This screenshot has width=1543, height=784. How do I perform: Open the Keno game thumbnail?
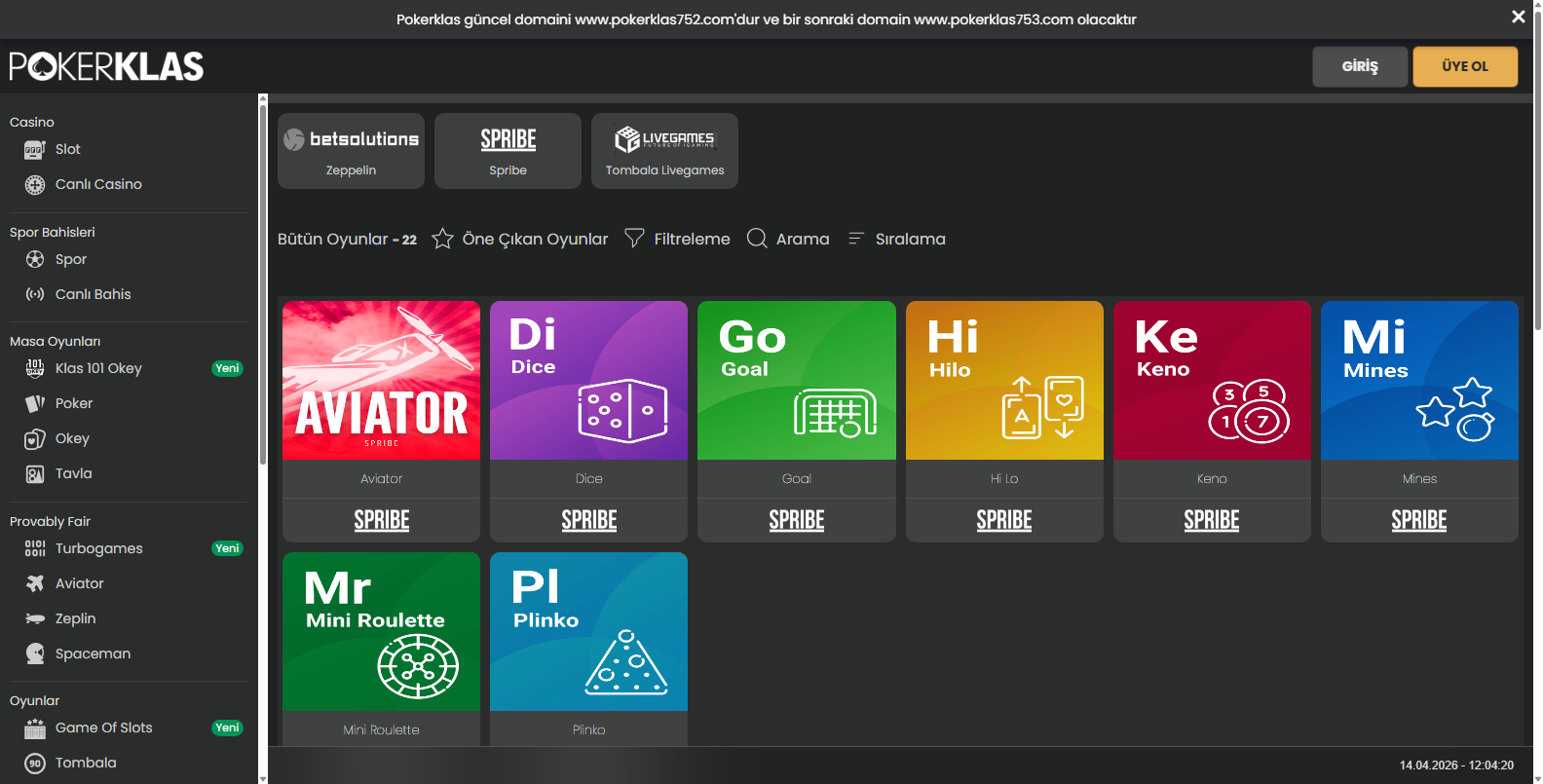coord(1212,380)
